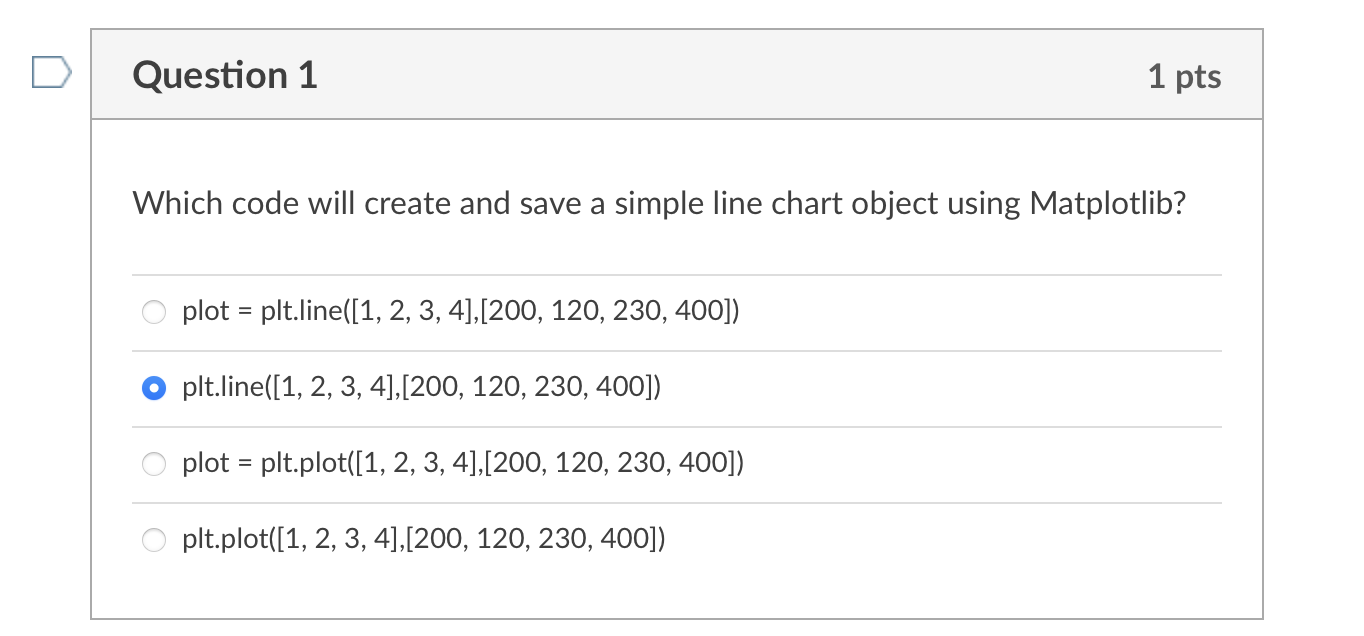
Task: Click the gray header bar between title and points
Action: click(x=732, y=75)
